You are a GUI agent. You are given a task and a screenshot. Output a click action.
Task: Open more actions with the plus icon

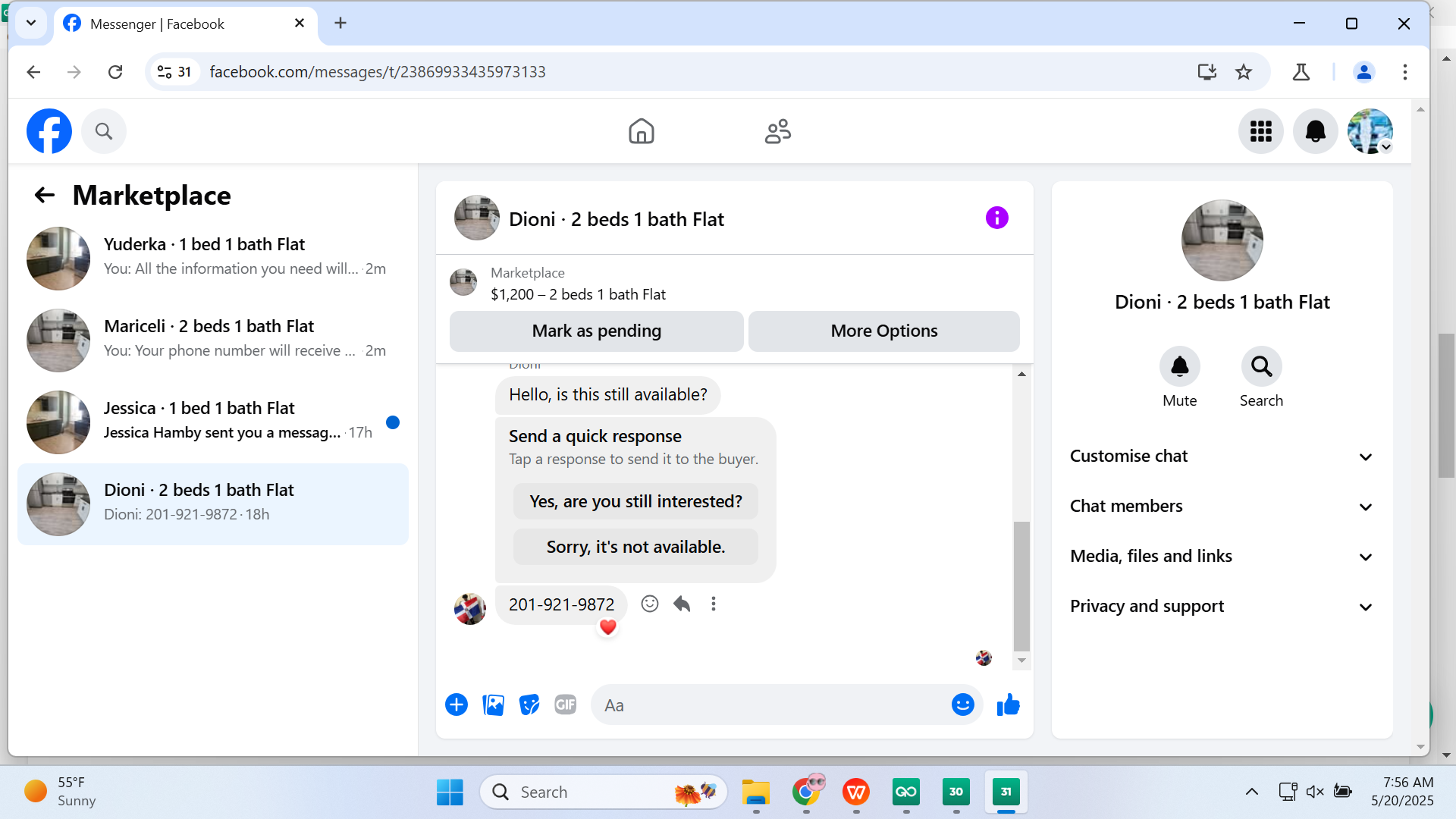tap(457, 705)
